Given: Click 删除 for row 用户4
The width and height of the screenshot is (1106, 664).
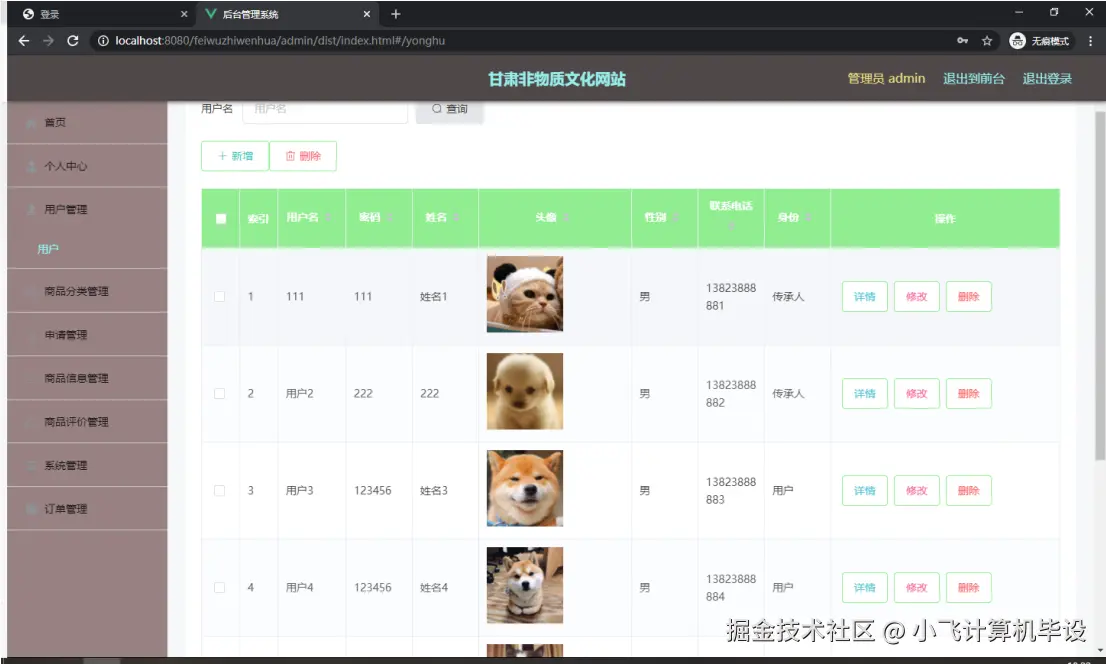Looking at the screenshot, I should [x=968, y=587].
